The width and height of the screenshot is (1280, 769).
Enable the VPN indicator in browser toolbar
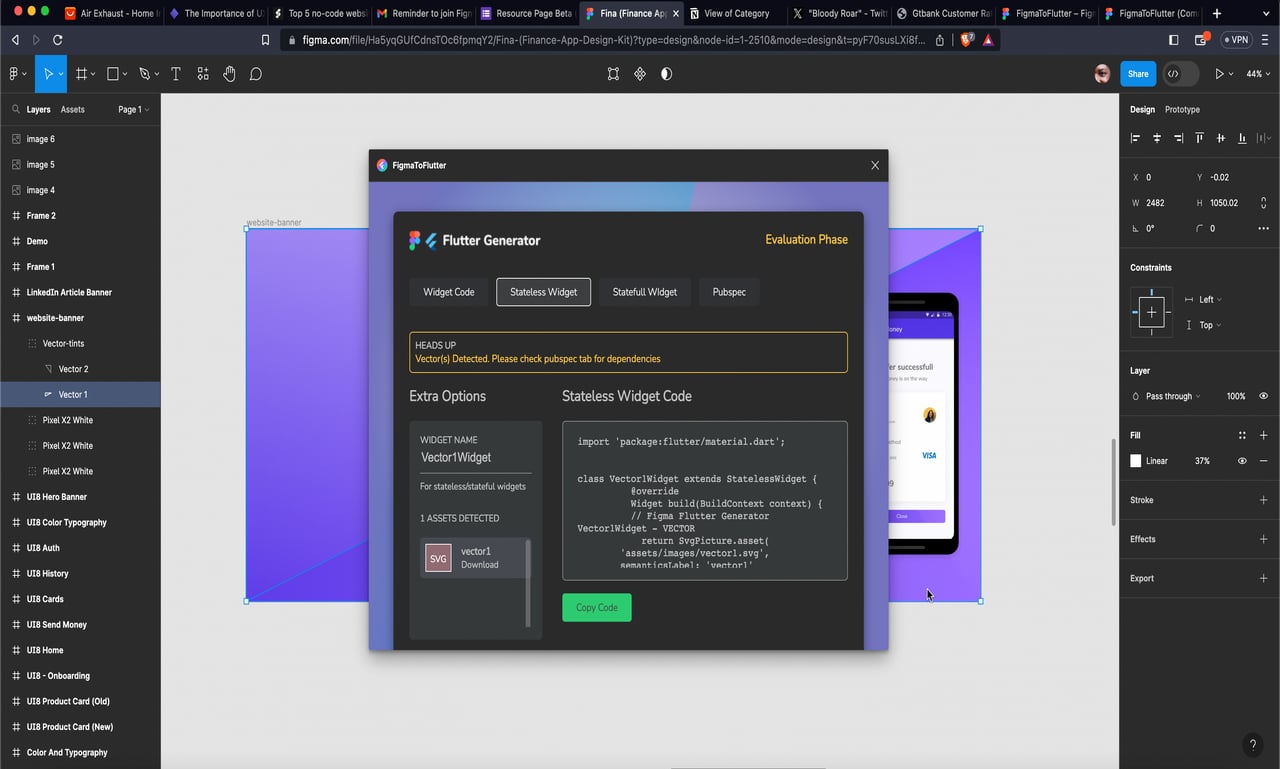[x=1237, y=40]
